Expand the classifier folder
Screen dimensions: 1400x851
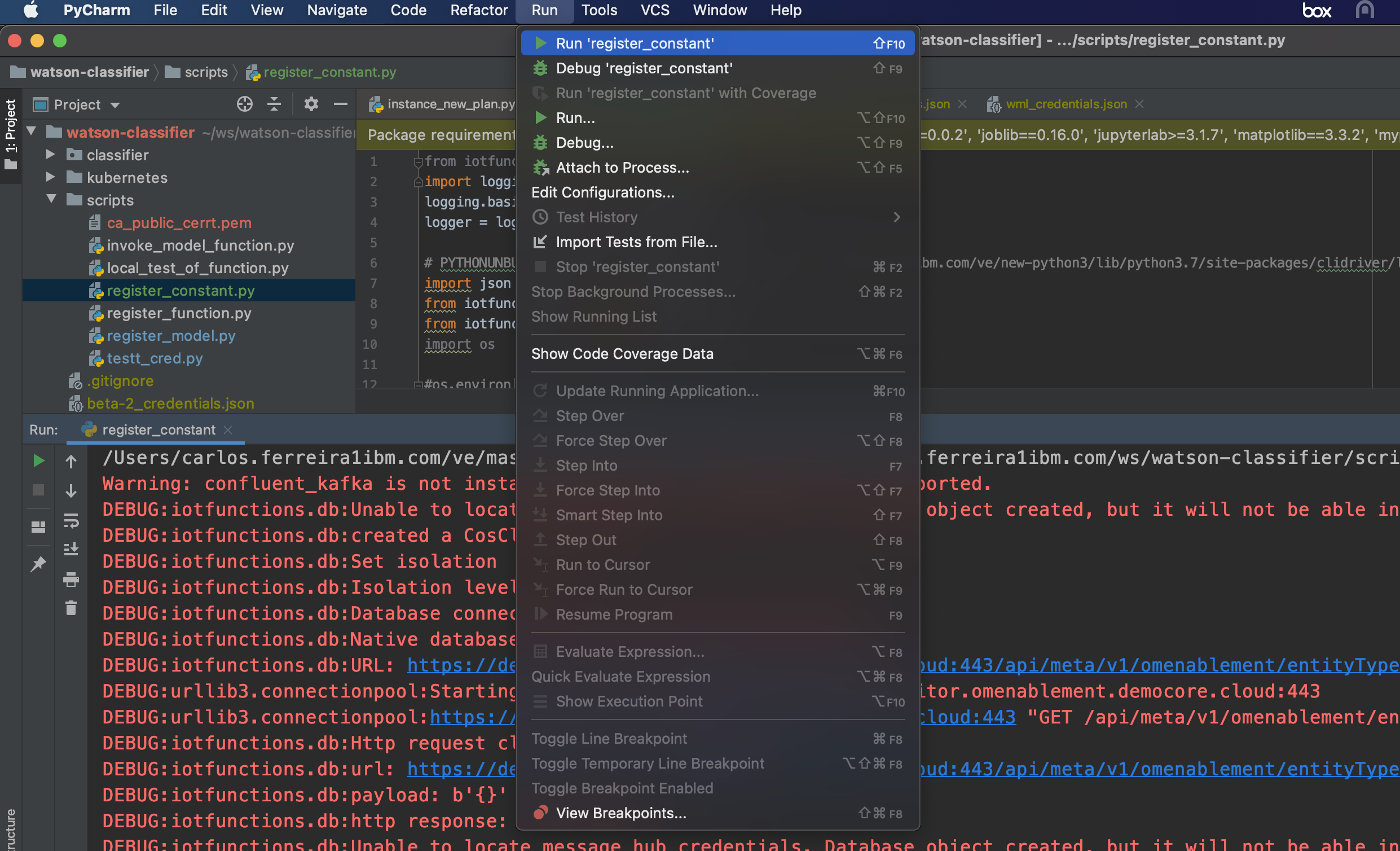50,155
